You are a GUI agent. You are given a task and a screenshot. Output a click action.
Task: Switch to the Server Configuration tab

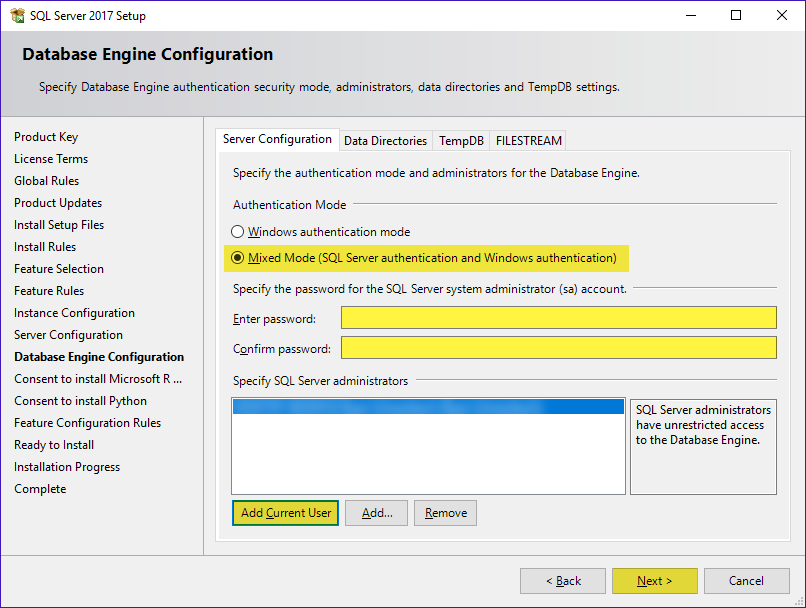(277, 139)
